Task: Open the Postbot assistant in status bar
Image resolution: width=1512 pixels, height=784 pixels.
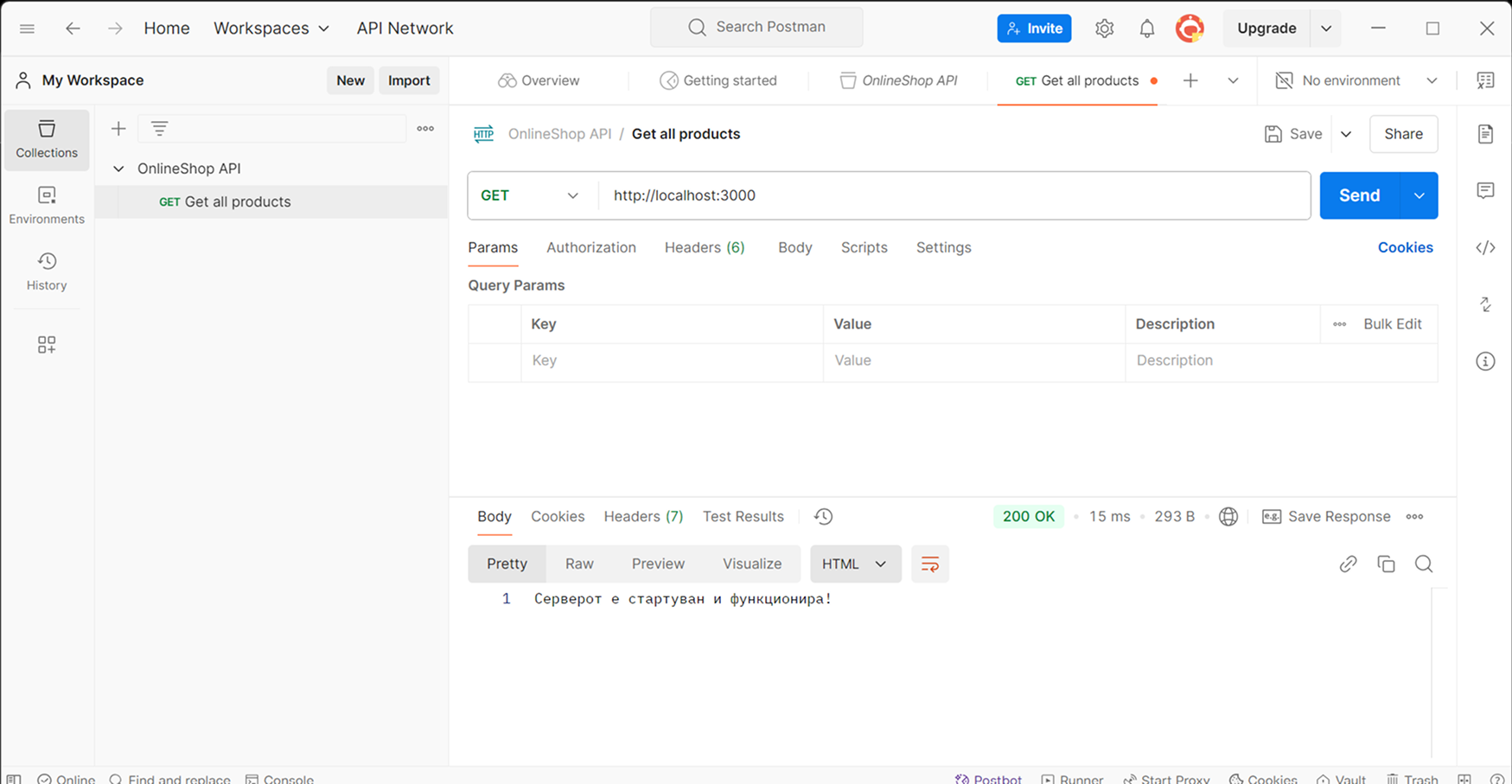Action: pos(988,778)
